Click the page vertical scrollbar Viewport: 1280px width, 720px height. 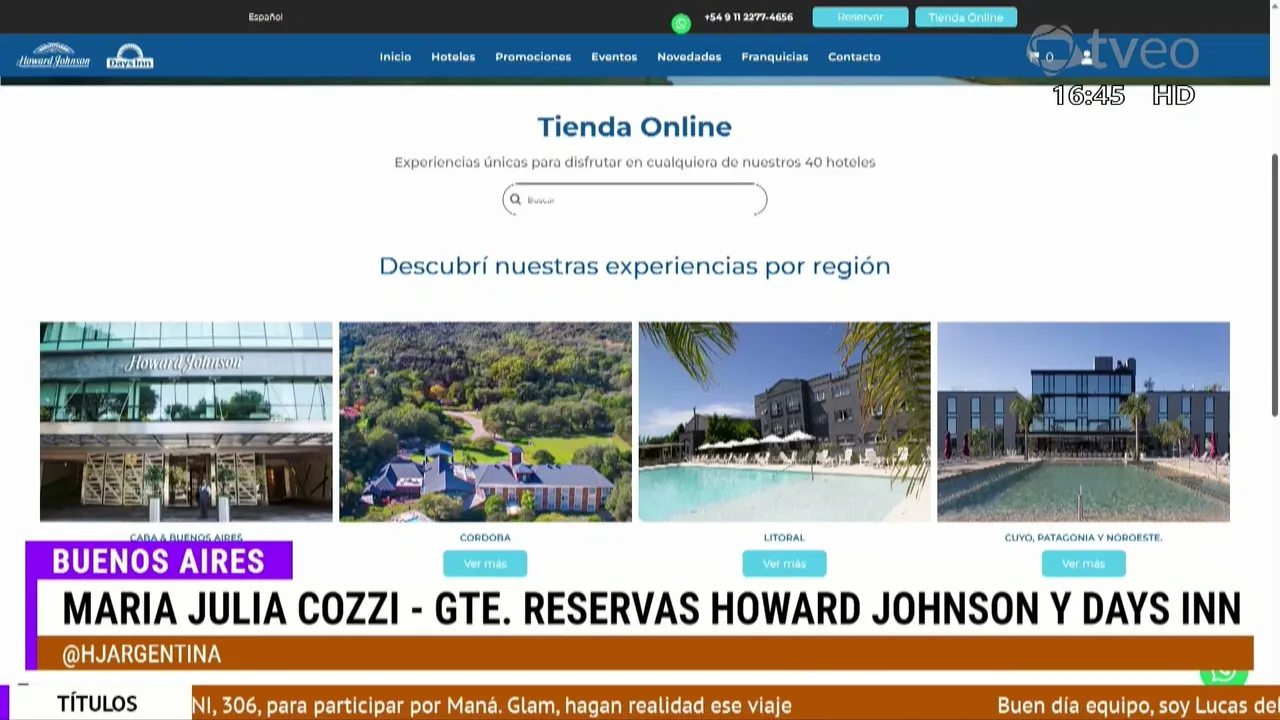(1274, 285)
